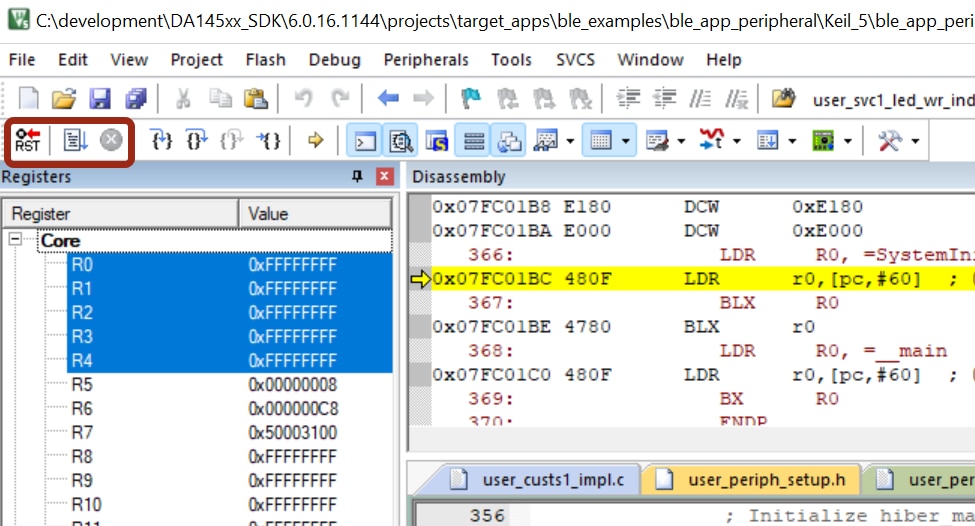The width and height of the screenshot is (975, 526).
Task: Open the SVCS menu
Action: [x=575, y=60]
